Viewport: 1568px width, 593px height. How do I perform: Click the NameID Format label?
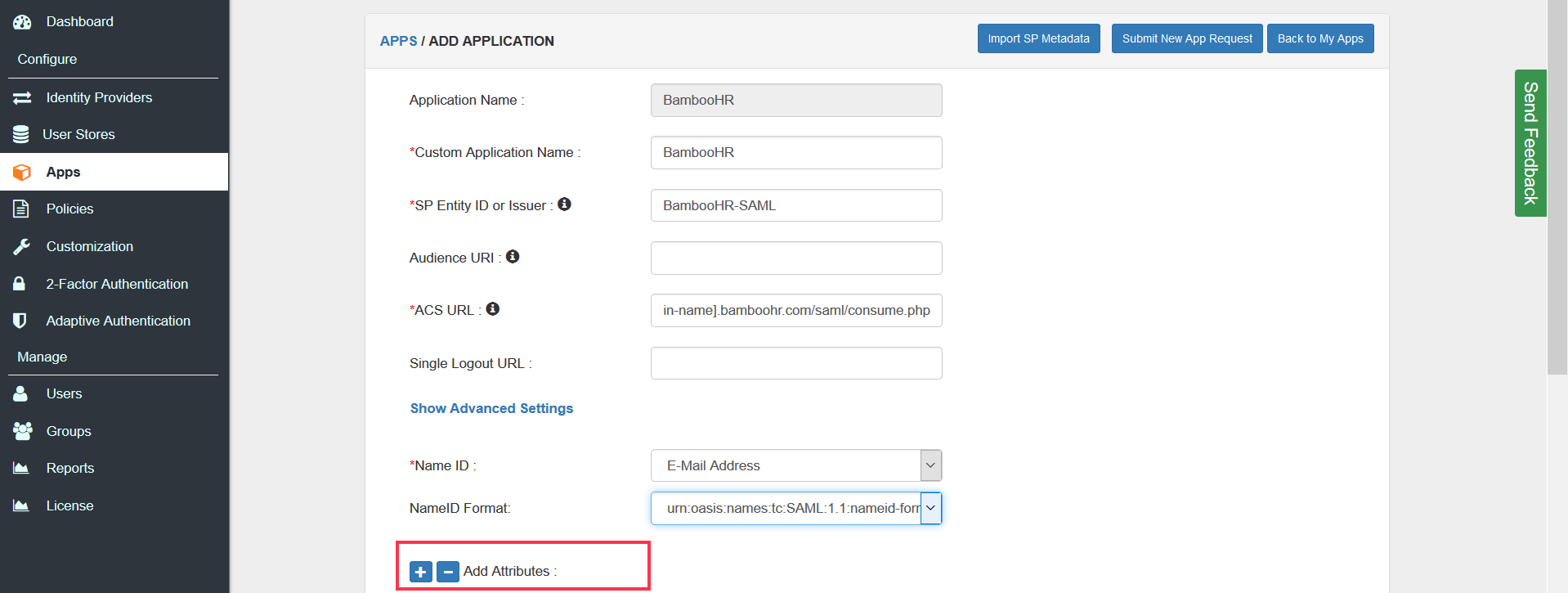[x=459, y=508]
